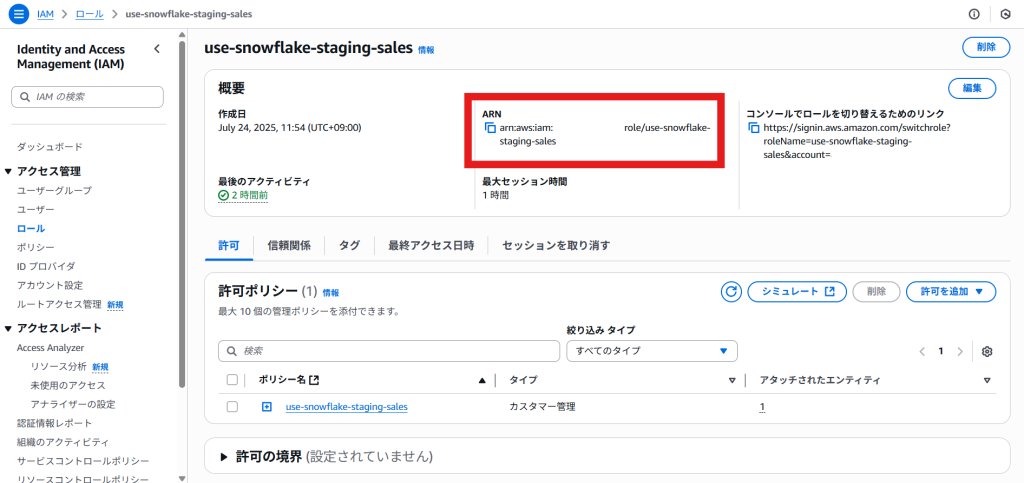
Task: Click the info circle icon in the header
Action: [974, 14]
